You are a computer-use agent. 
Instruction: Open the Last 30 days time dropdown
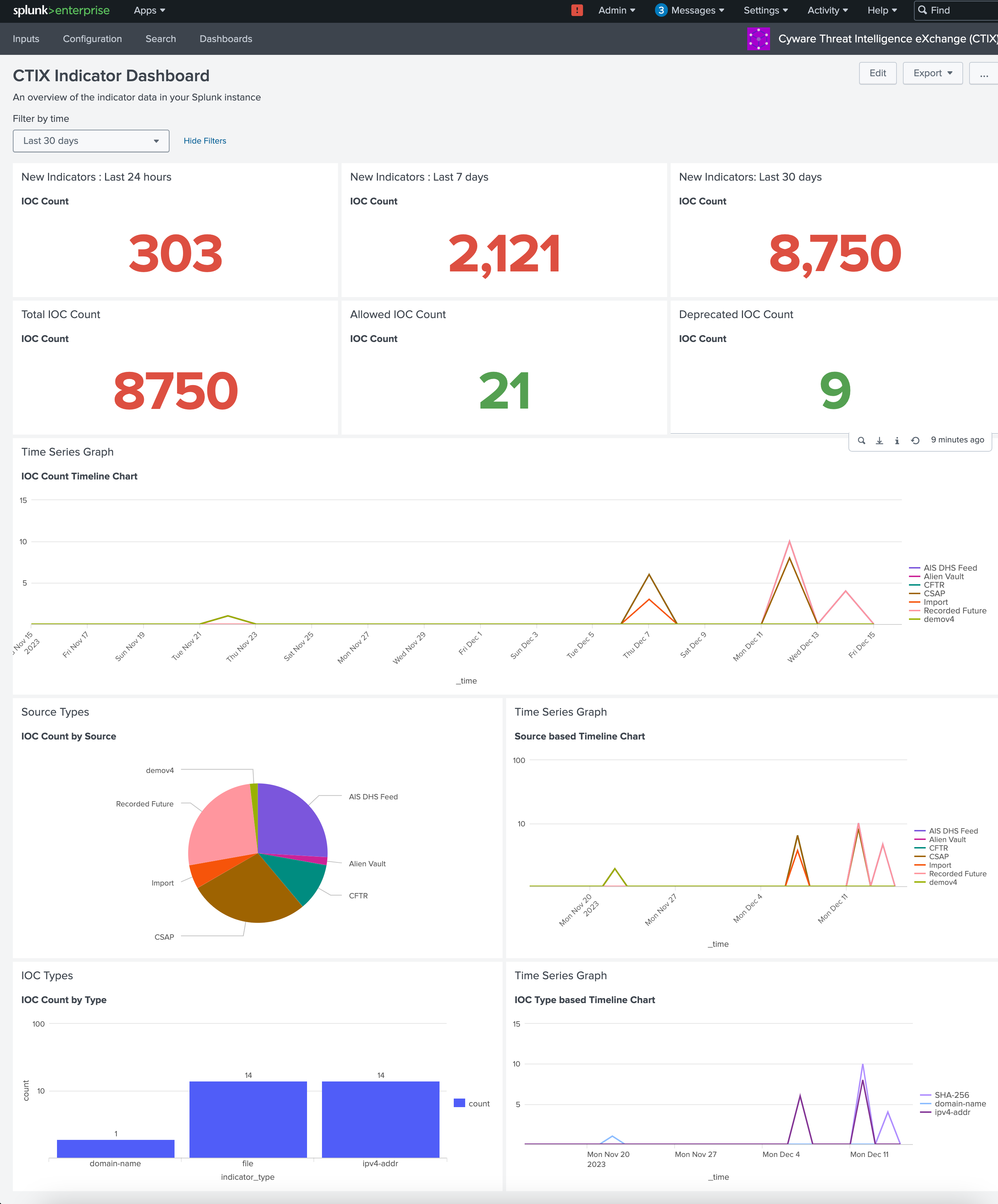[x=90, y=141]
